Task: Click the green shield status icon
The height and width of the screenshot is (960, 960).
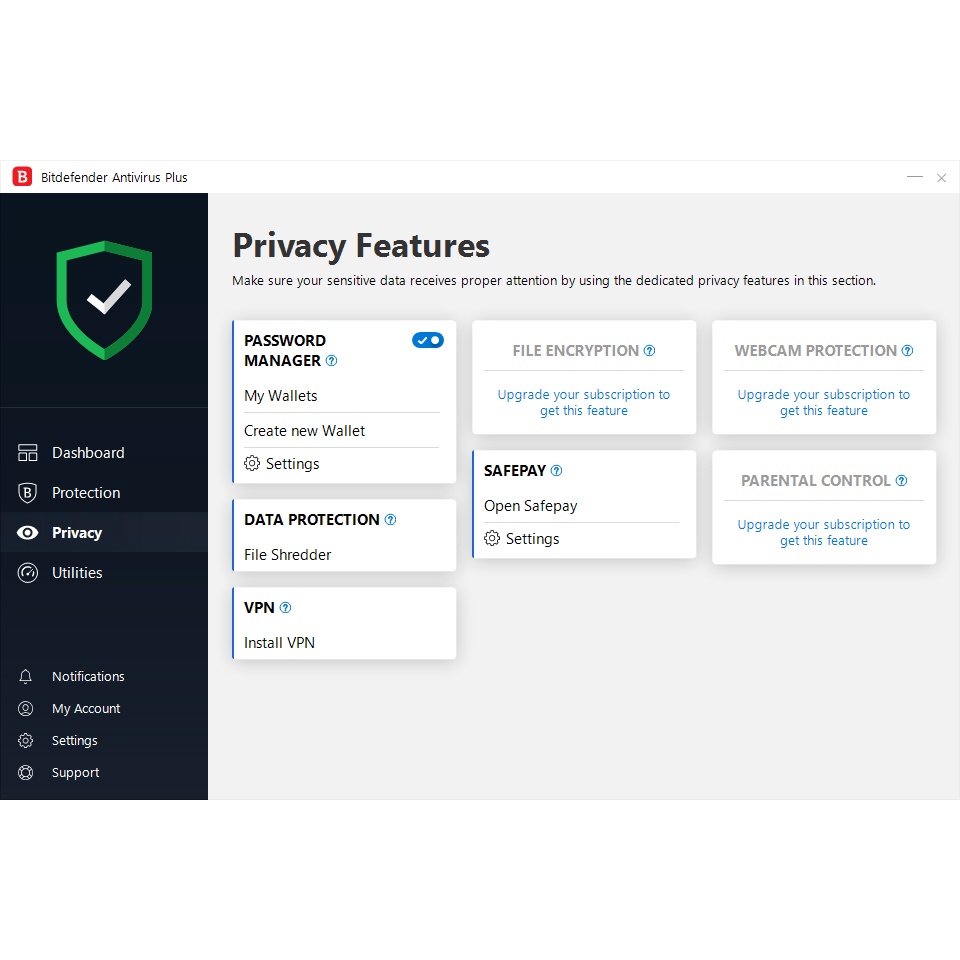Action: click(x=104, y=299)
